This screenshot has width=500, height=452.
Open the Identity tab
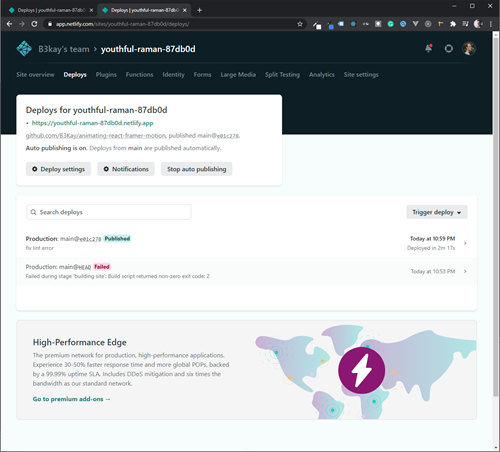pos(173,75)
